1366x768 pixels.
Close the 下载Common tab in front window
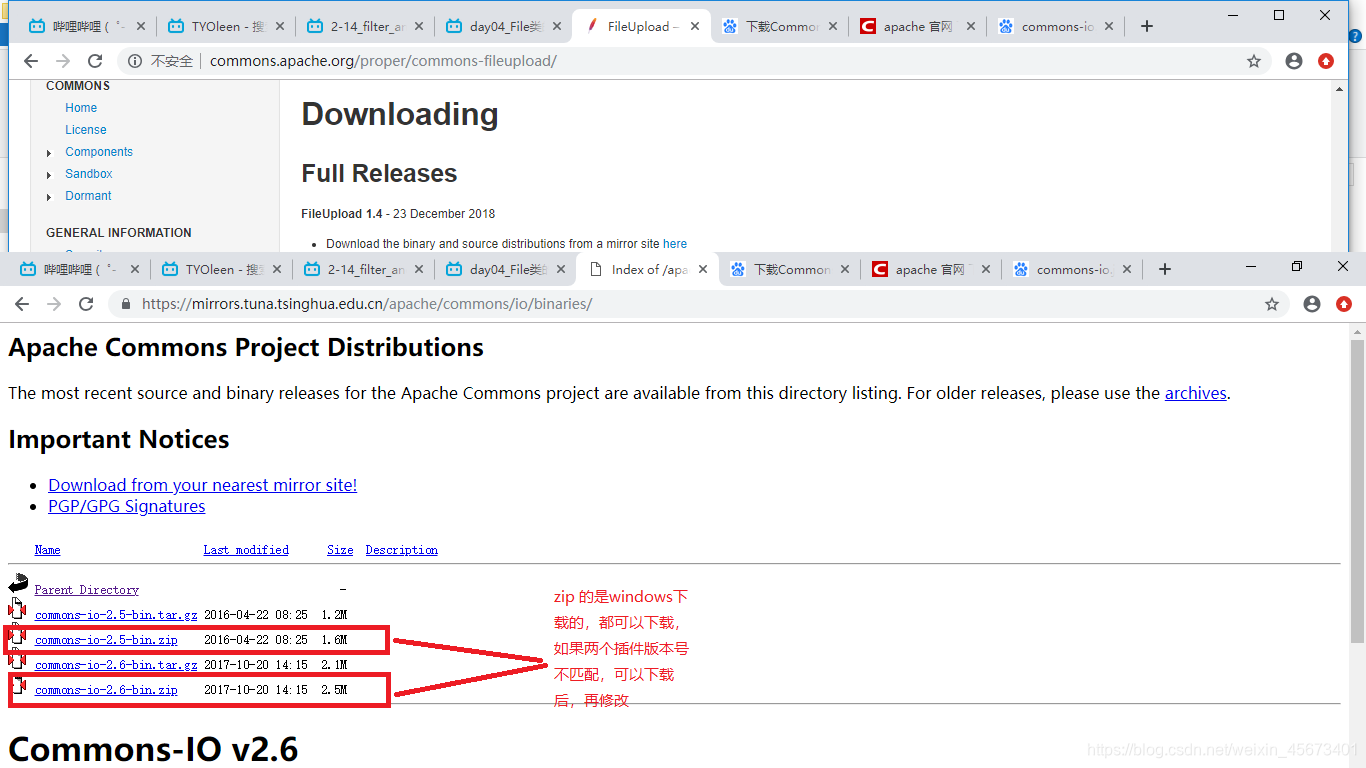click(x=845, y=269)
